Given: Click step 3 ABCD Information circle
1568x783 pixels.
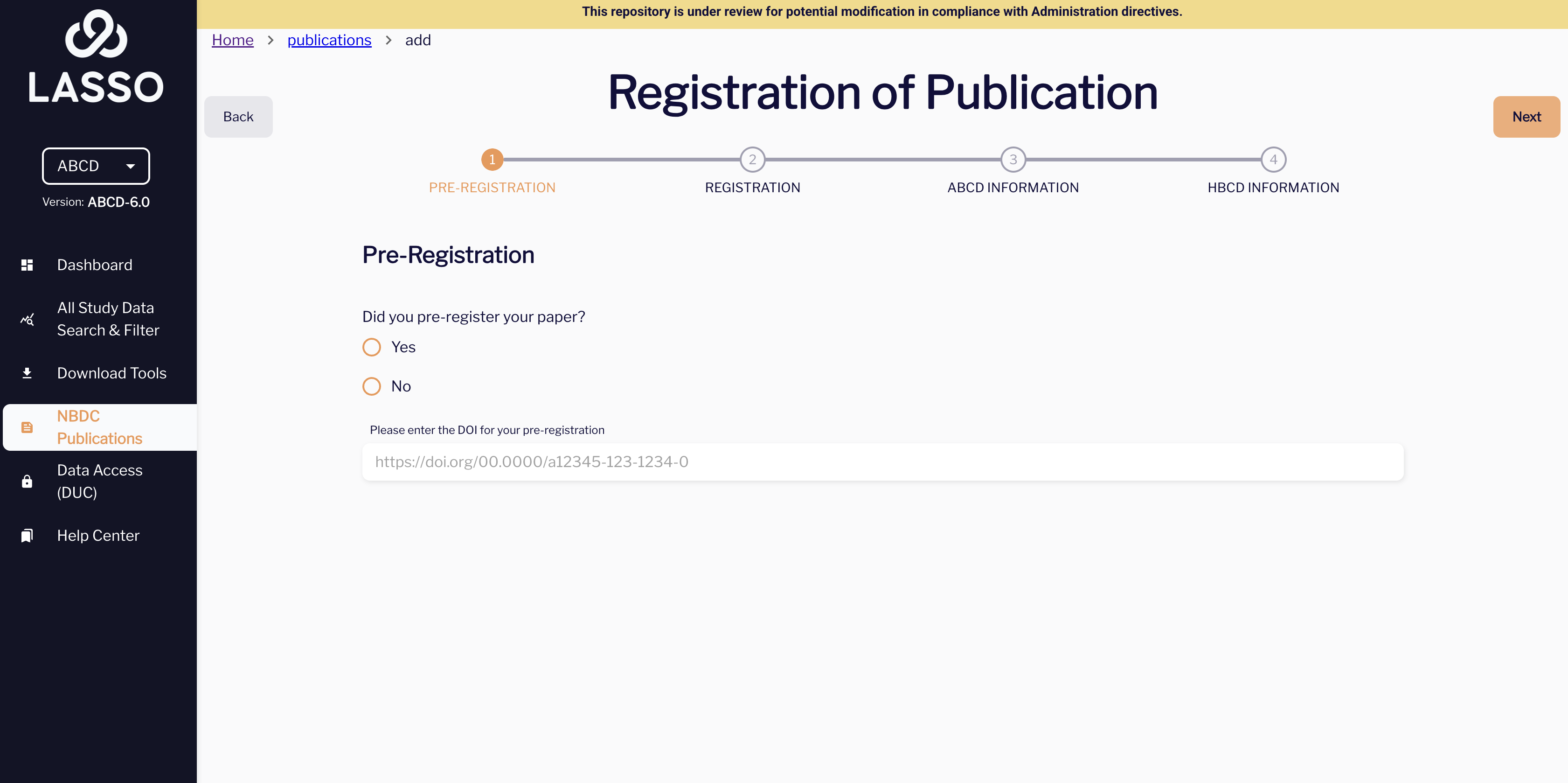Looking at the screenshot, I should tap(1013, 160).
